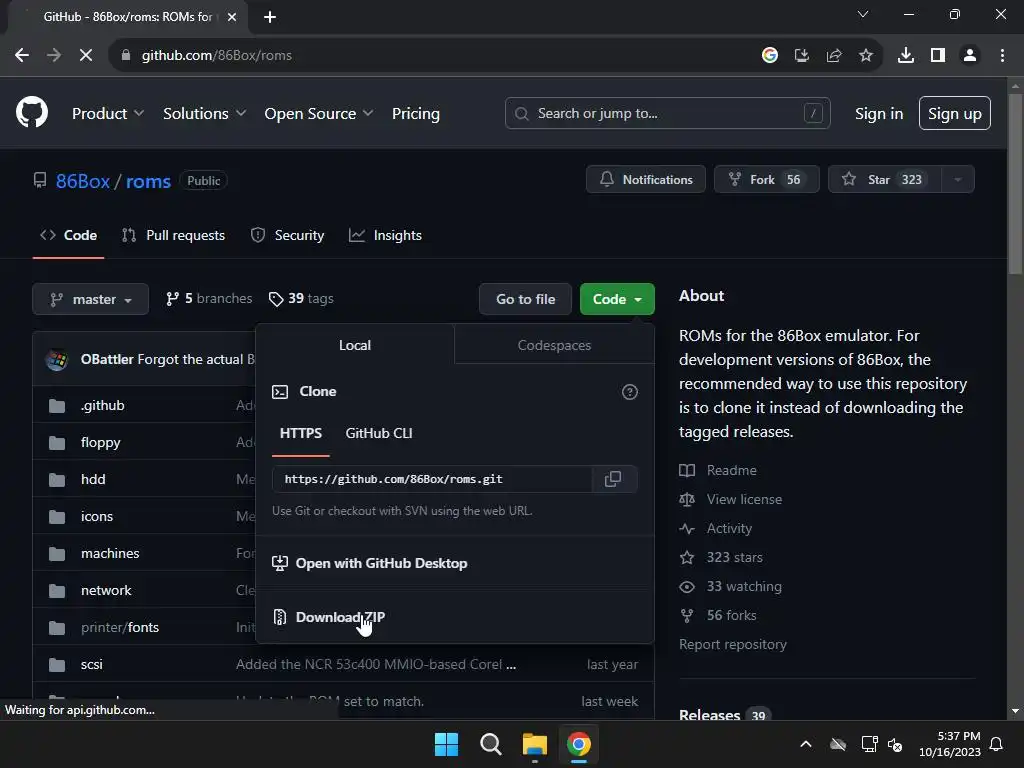
Task: Star the repository
Action: pyautogui.click(x=884, y=180)
